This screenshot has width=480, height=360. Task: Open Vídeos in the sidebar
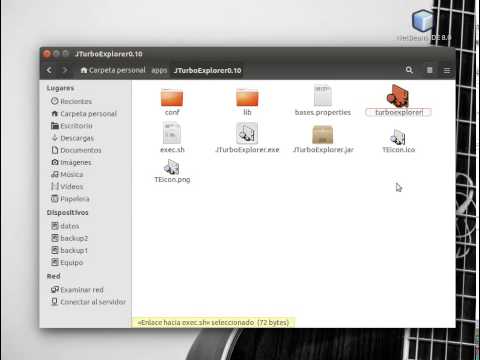(67, 187)
